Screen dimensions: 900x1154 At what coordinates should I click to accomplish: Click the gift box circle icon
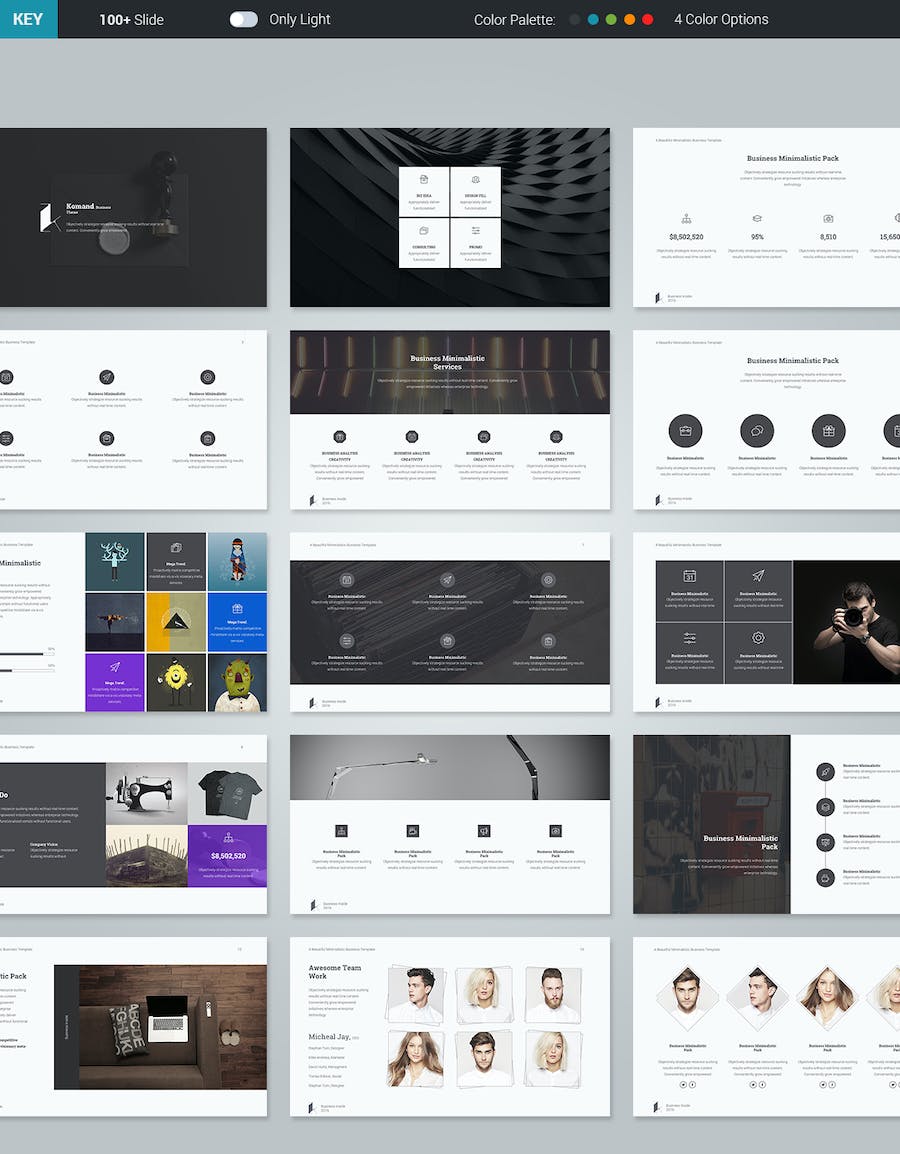point(828,431)
